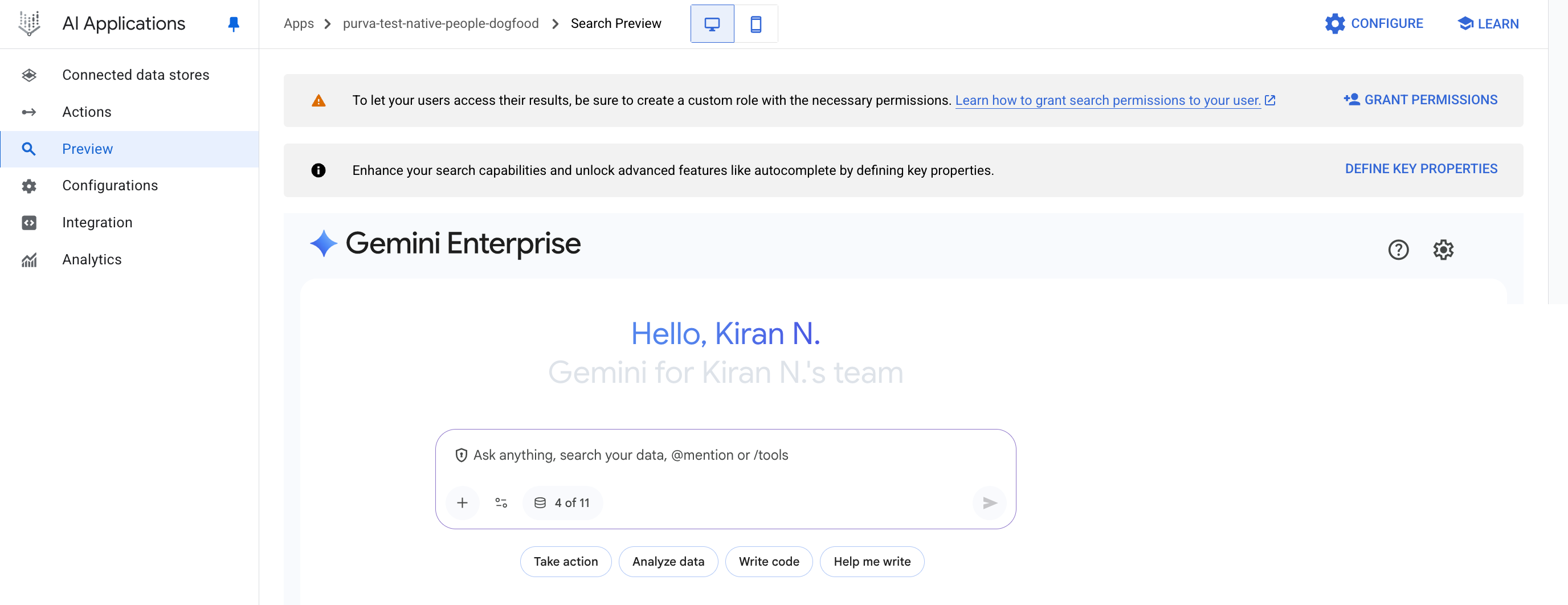1568x605 pixels.
Task: Select Integration from the sidebar
Action: [97, 223]
